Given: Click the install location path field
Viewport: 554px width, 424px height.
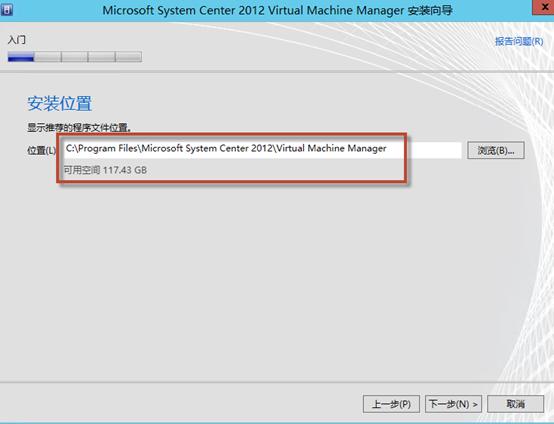Looking at the screenshot, I should pos(262,149).
